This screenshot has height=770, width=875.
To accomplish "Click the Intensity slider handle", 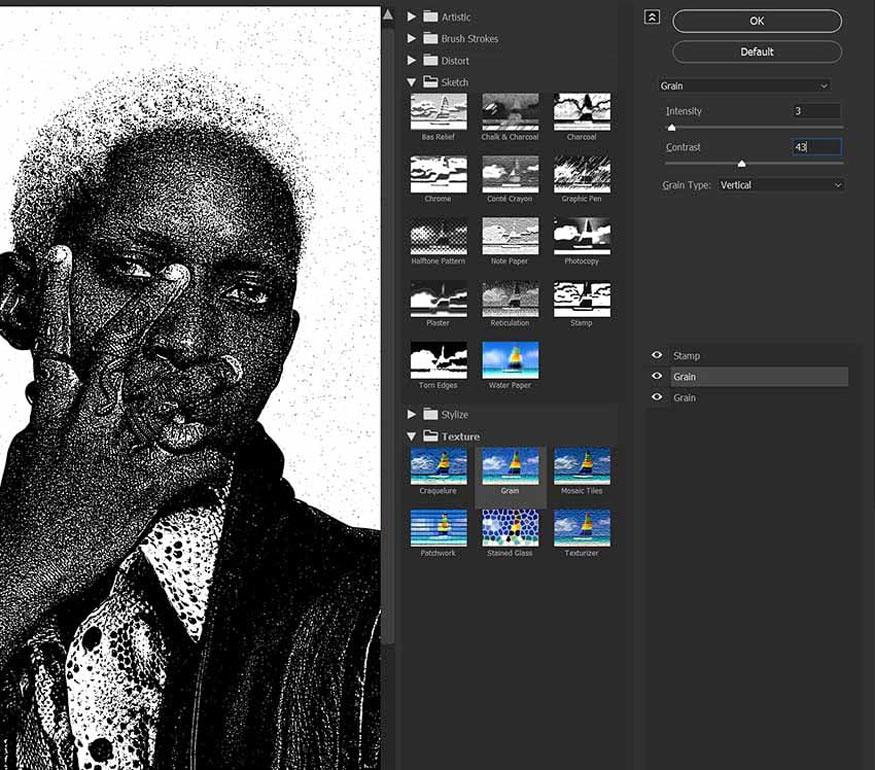I will [x=672, y=128].
